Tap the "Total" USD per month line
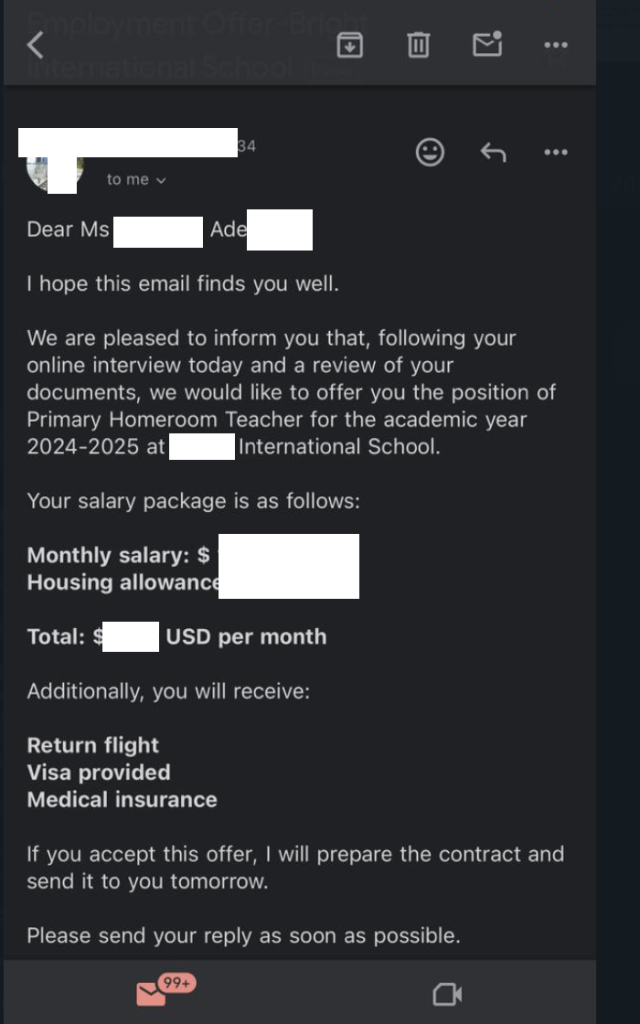Screen dimensions: 640x1024 (x=245, y=637)
